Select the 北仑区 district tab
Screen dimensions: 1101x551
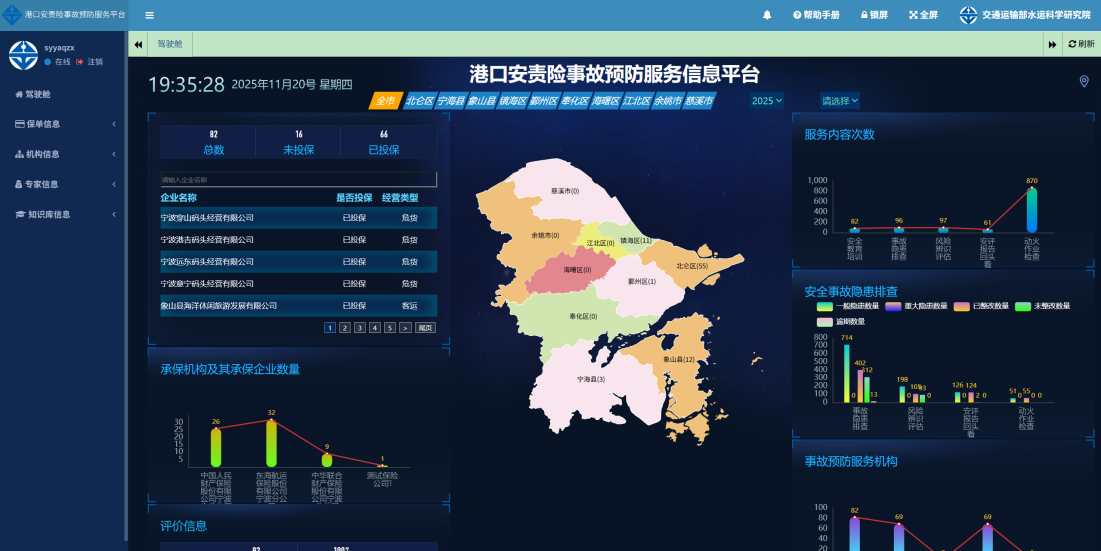pyautogui.click(x=419, y=101)
